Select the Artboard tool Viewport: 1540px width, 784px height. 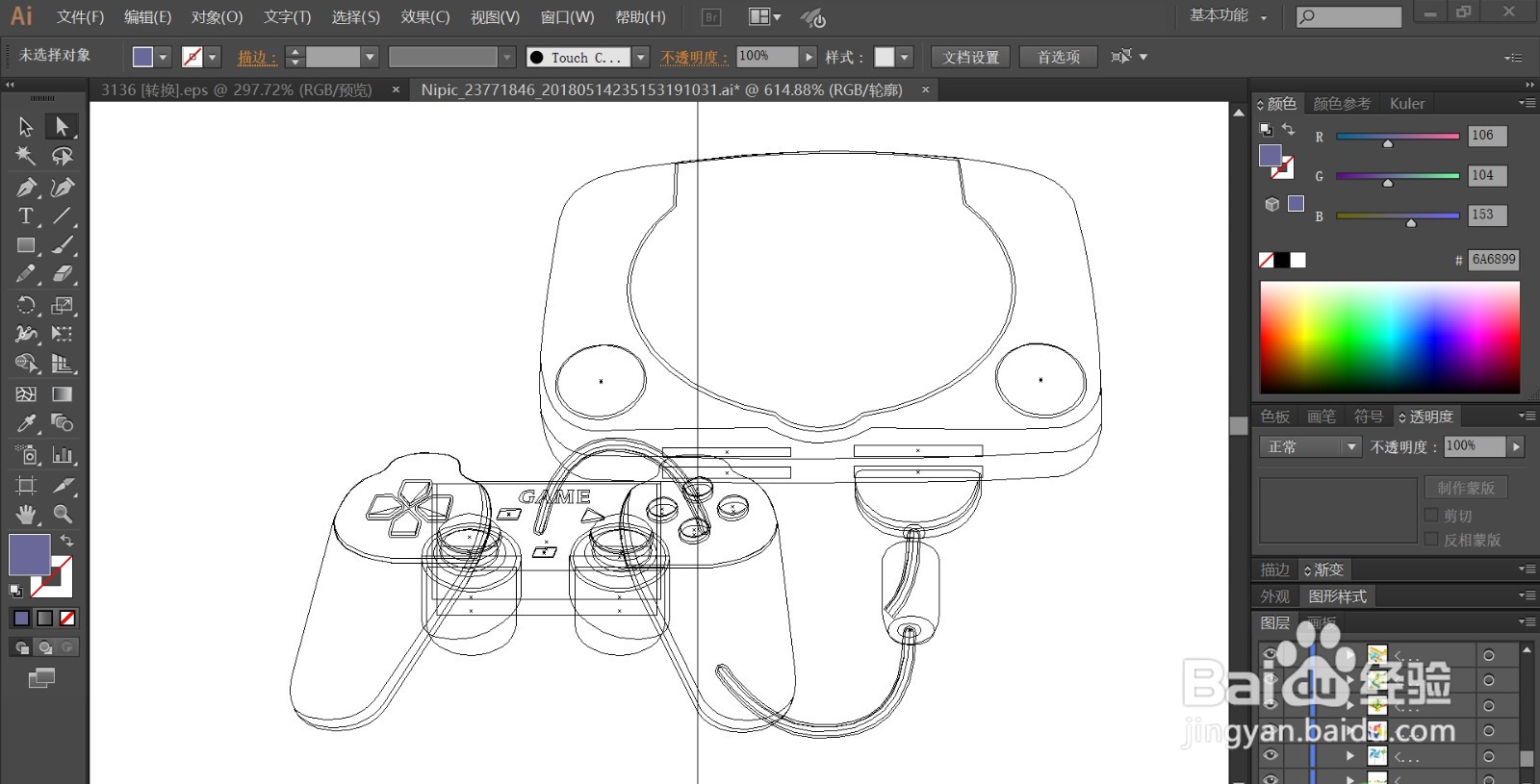26,485
